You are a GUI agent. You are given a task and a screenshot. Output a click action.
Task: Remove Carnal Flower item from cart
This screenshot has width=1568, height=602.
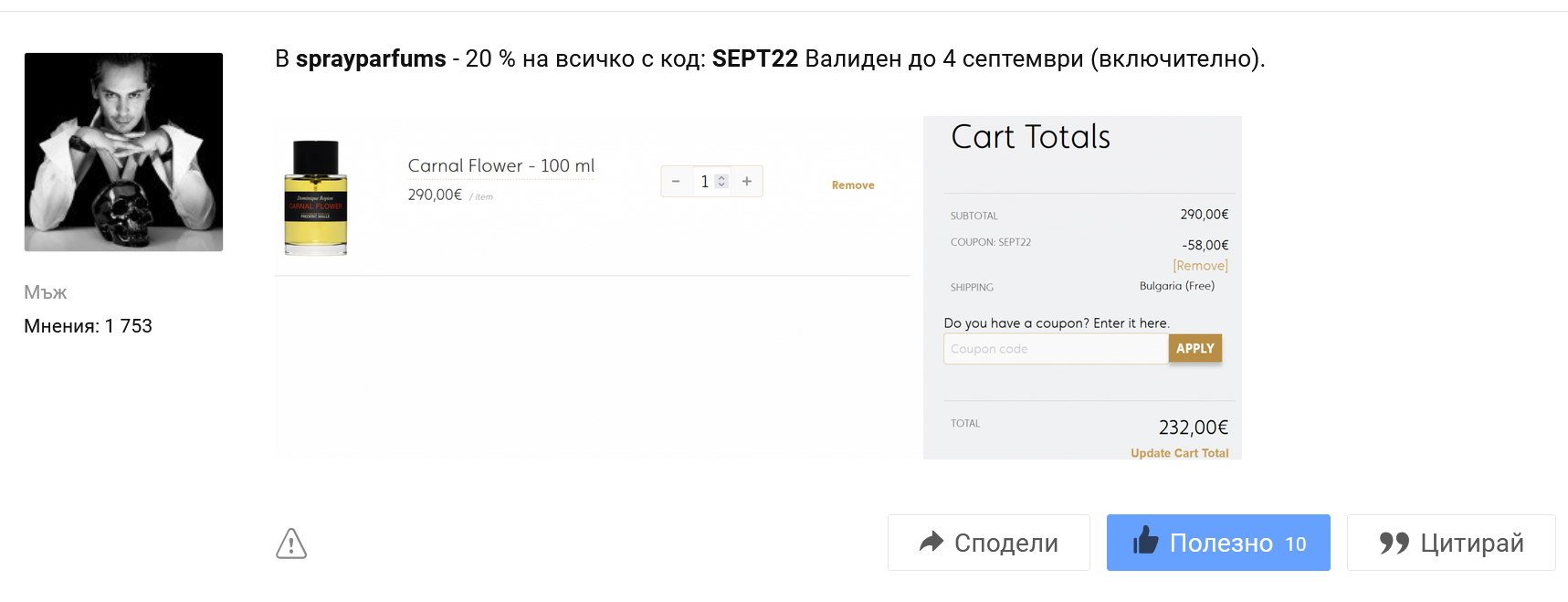tap(853, 185)
